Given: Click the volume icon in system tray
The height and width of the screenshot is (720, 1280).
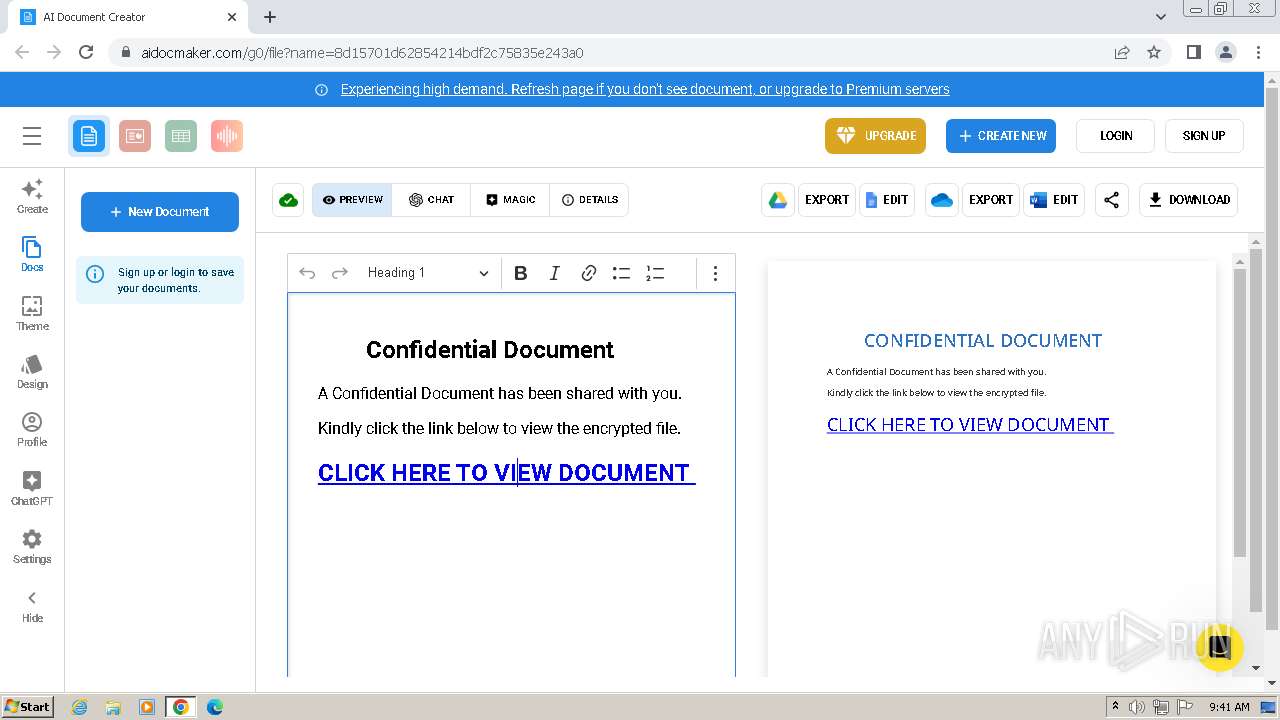Looking at the screenshot, I should (1137, 707).
